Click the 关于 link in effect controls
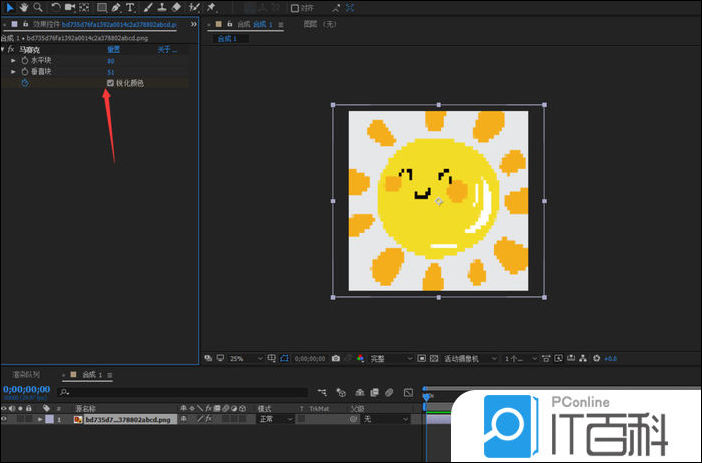Viewport: 702px width, 463px height. pyautogui.click(x=165, y=49)
